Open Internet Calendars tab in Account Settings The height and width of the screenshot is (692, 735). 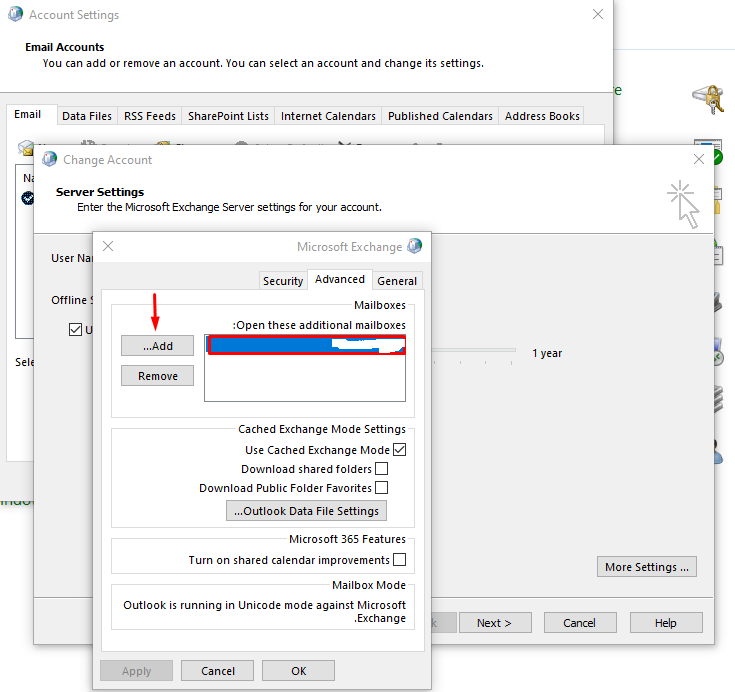pyautogui.click(x=328, y=116)
